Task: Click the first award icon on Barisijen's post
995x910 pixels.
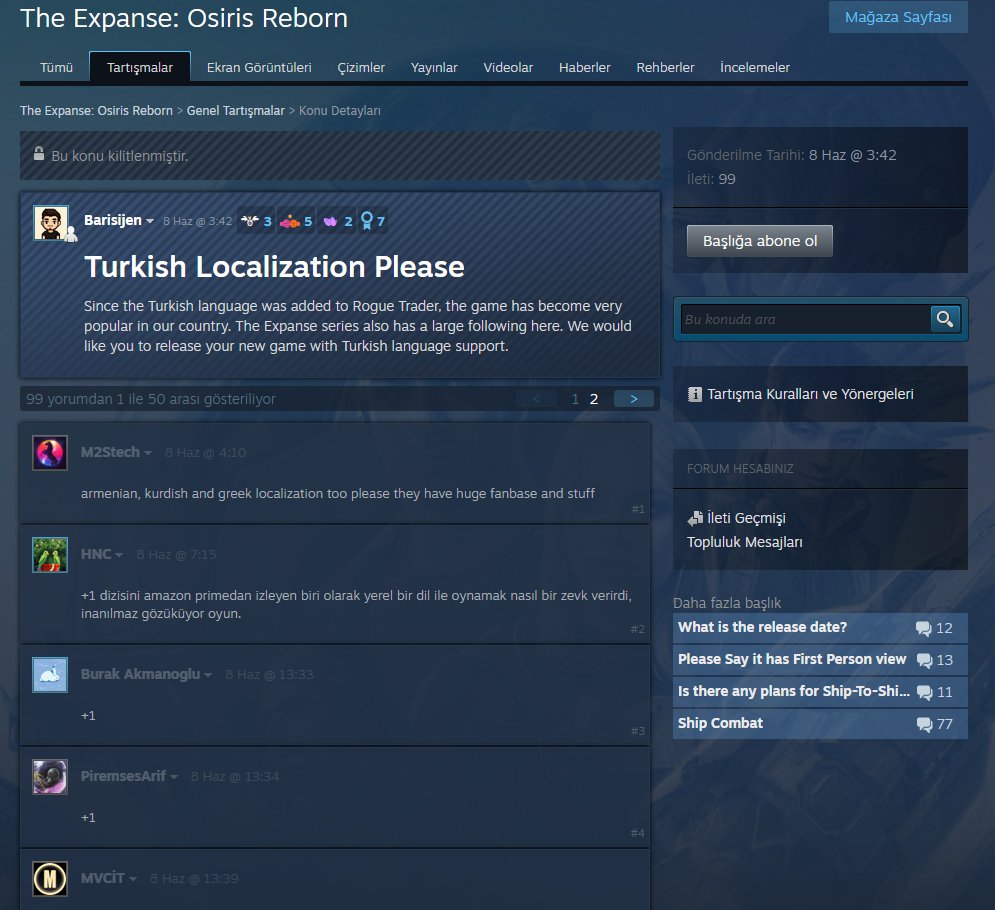Action: tap(250, 221)
